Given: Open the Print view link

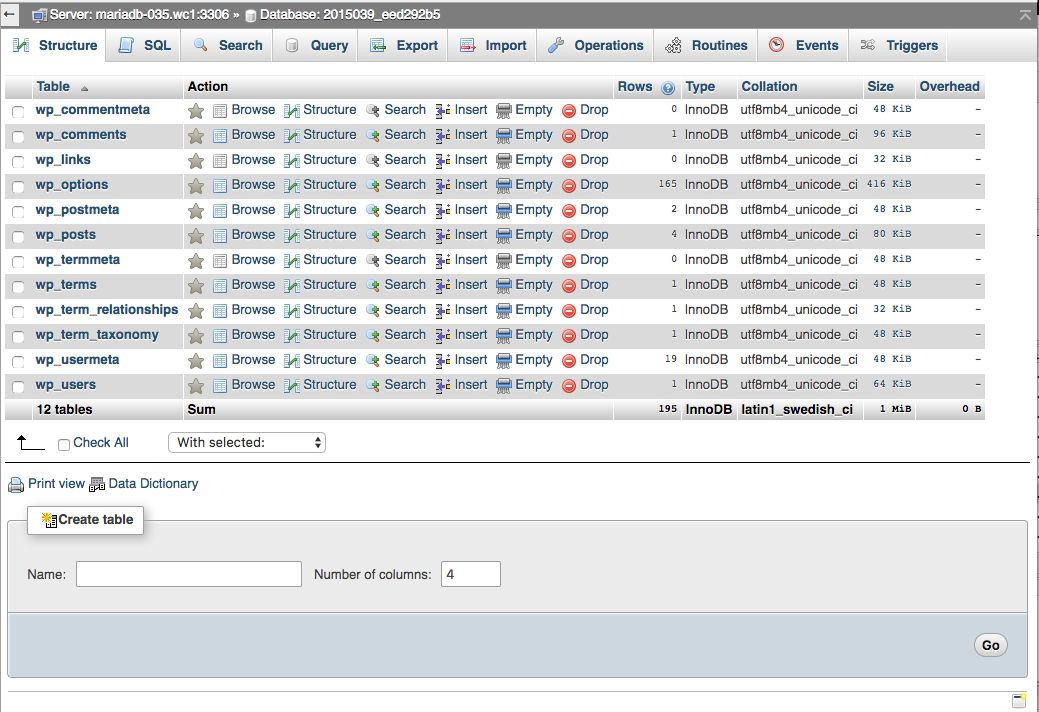Looking at the screenshot, I should (x=56, y=483).
